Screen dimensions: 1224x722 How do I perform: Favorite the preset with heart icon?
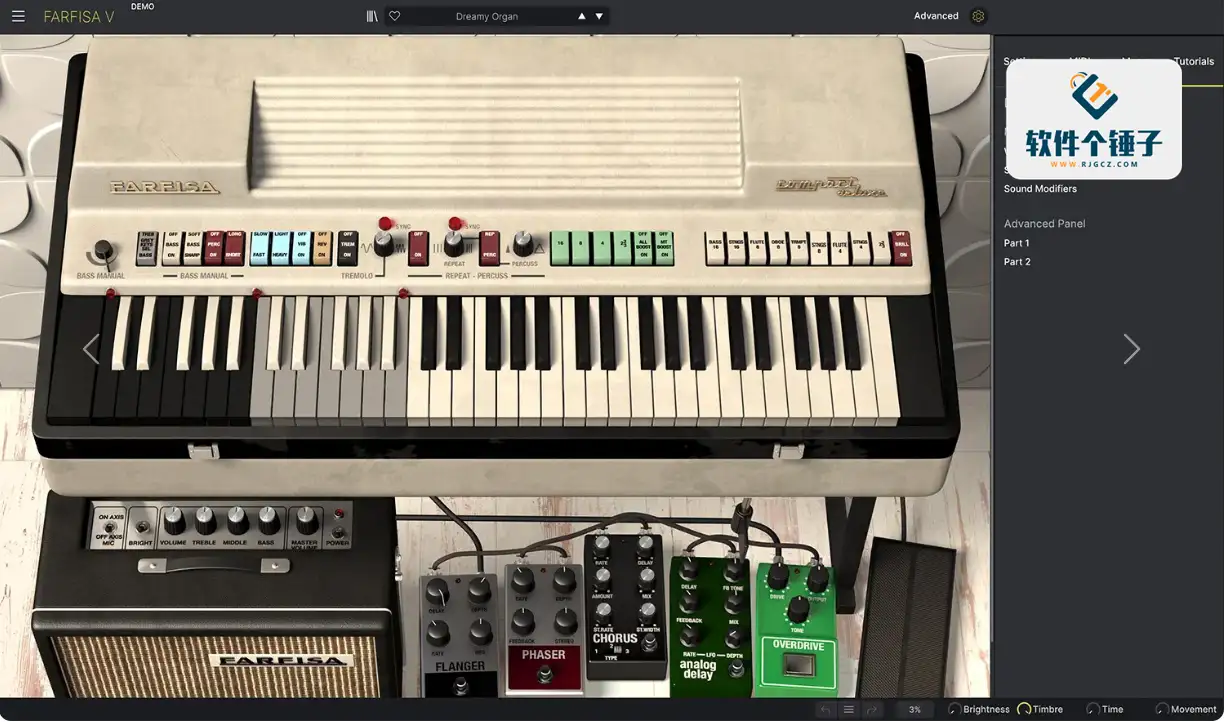click(x=395, y=16)
